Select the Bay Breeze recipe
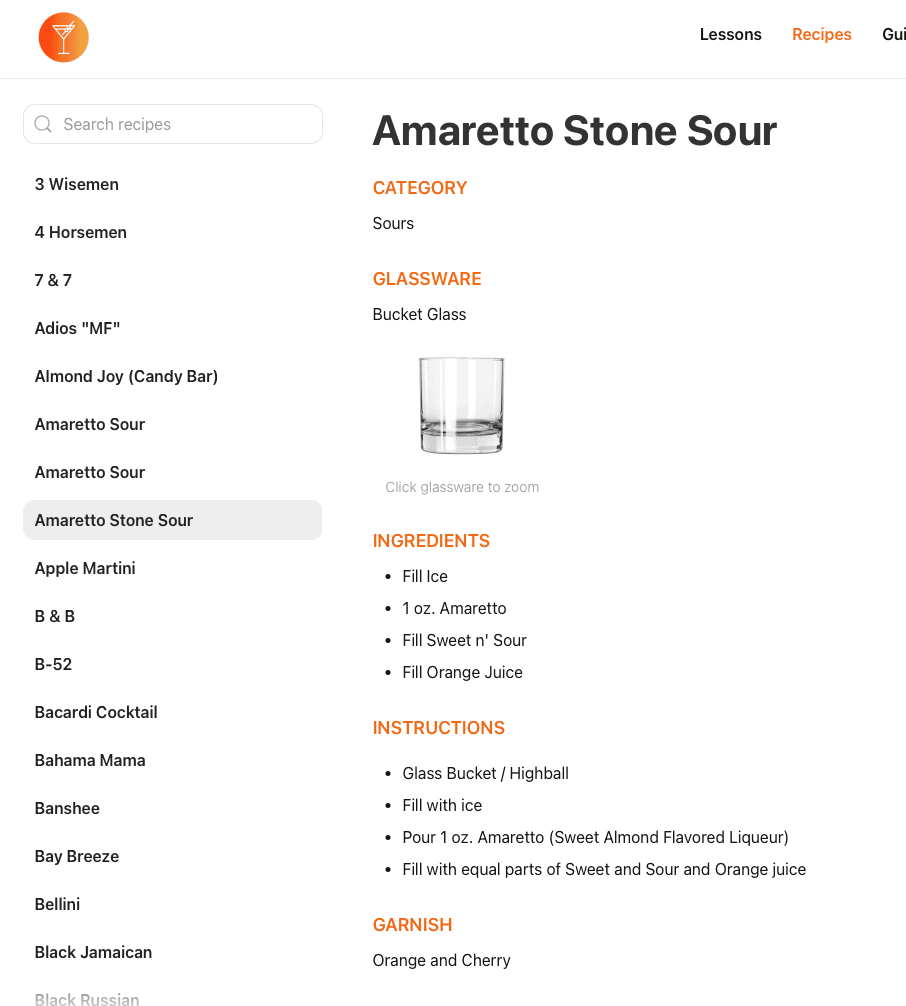 [76, 856]
